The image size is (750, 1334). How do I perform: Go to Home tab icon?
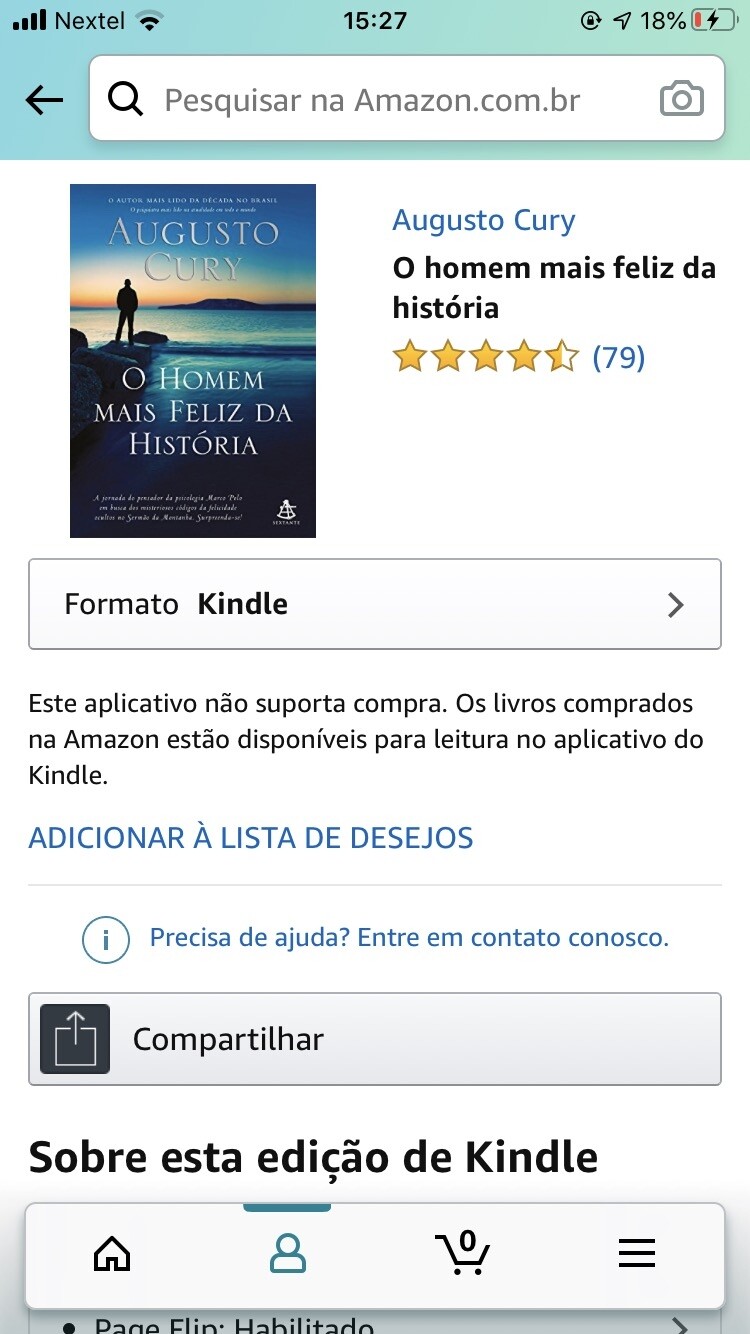coord(112,1253)
